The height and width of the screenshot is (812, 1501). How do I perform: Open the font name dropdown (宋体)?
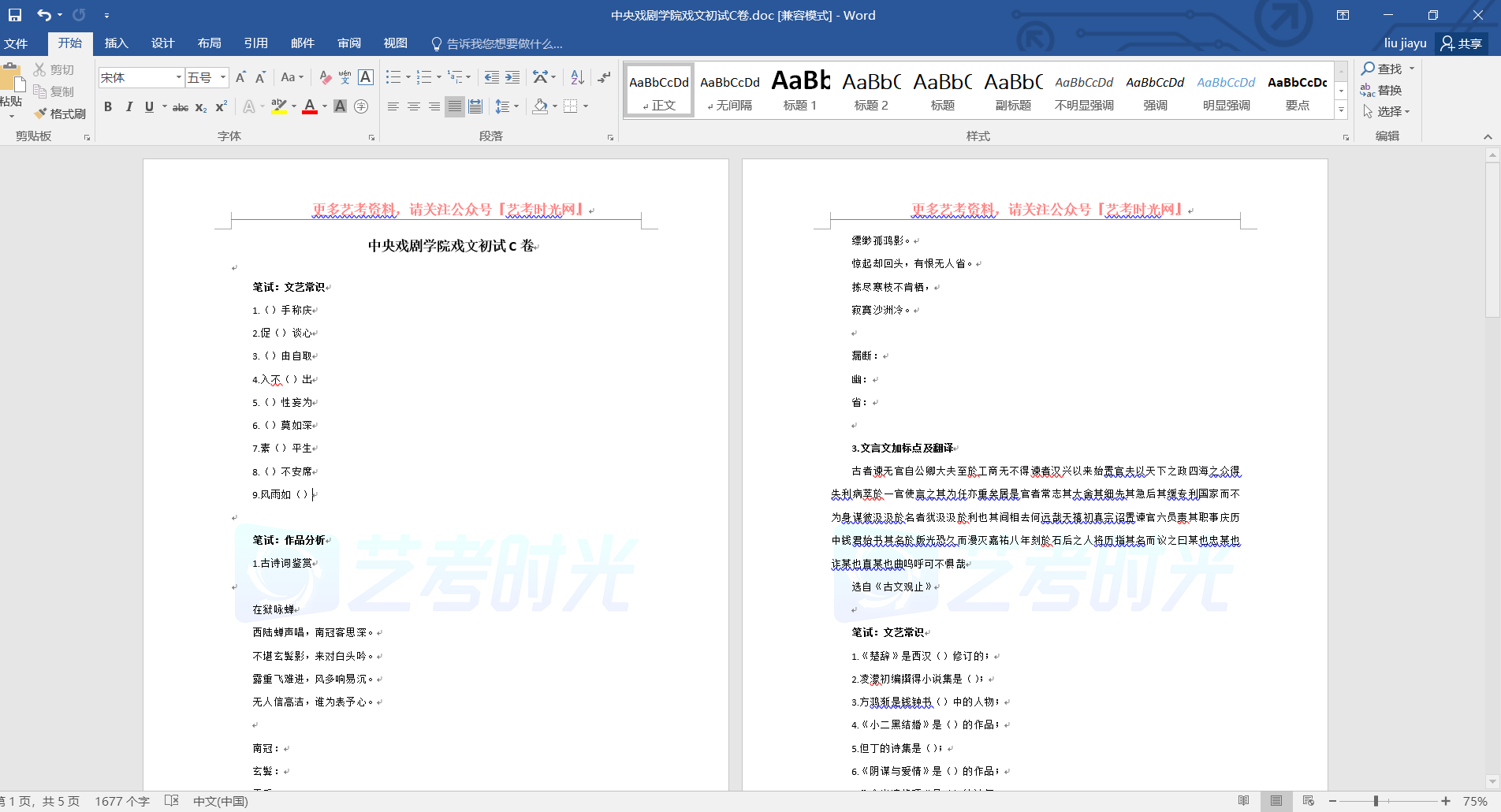(179, 77)
